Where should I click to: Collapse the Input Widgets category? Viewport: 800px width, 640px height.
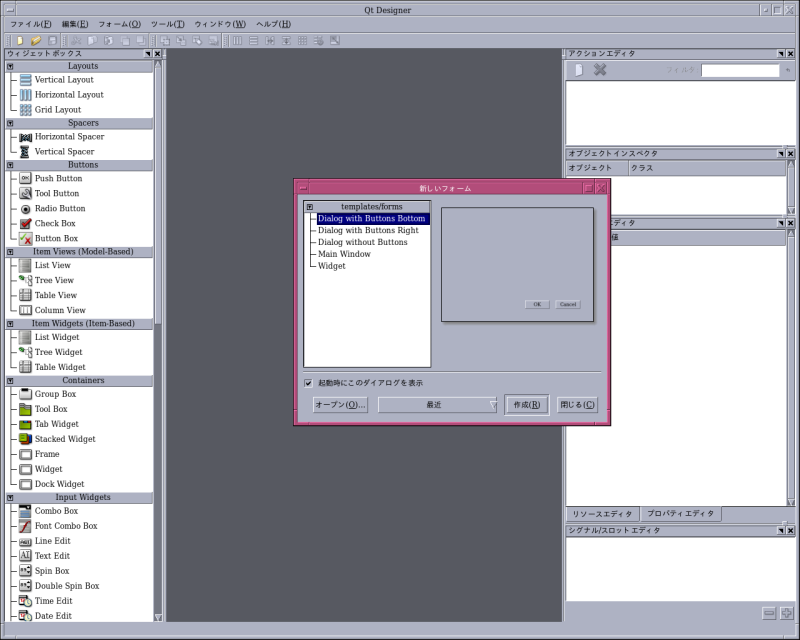(x=10, y=498)
